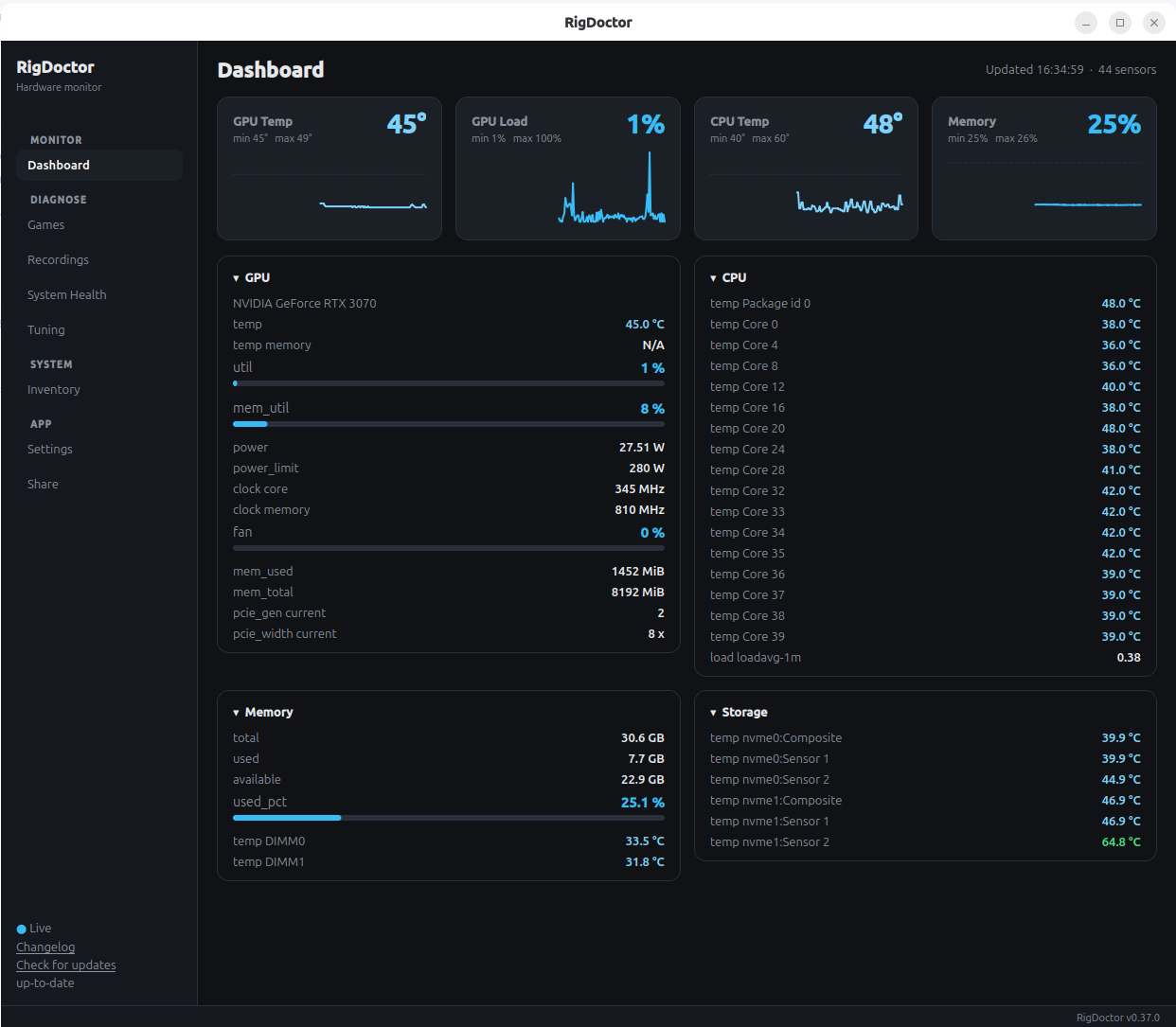Image resolution: width=1176 pixels, height=1027 pixels.
Task: Click the power_limit 280 W value
Action: coord(647,469)
